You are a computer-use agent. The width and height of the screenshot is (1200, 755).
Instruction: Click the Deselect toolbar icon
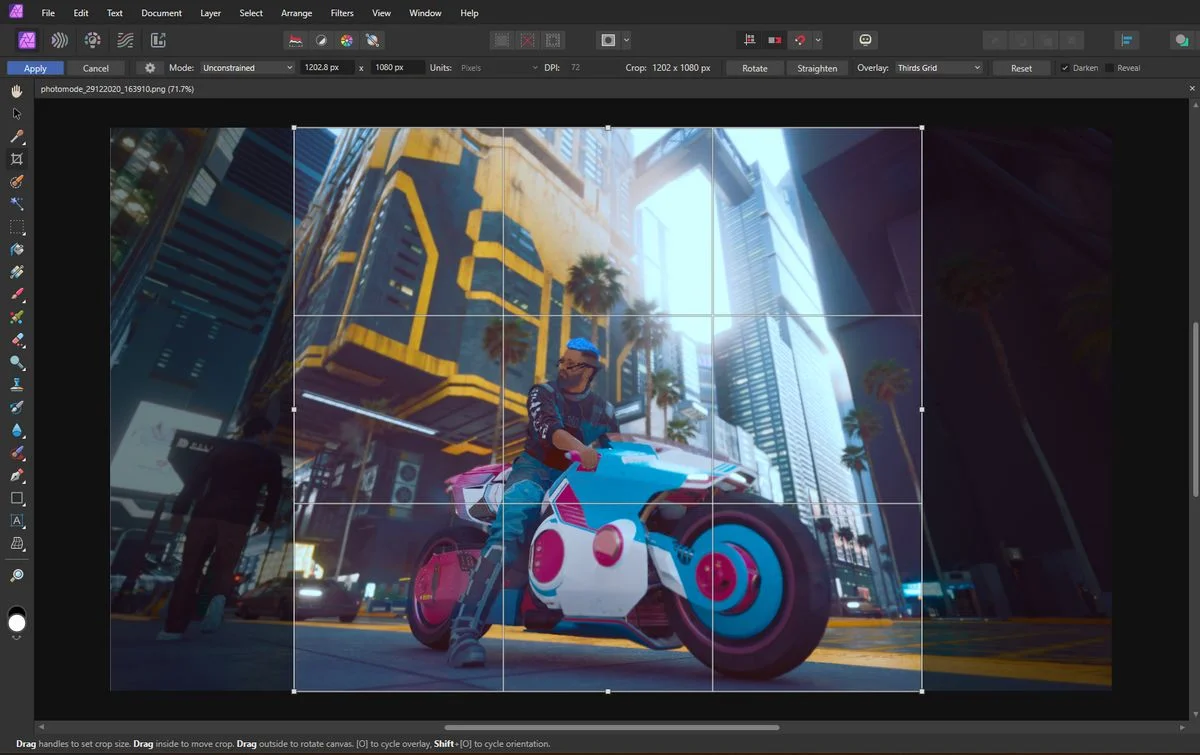(527, 40)
